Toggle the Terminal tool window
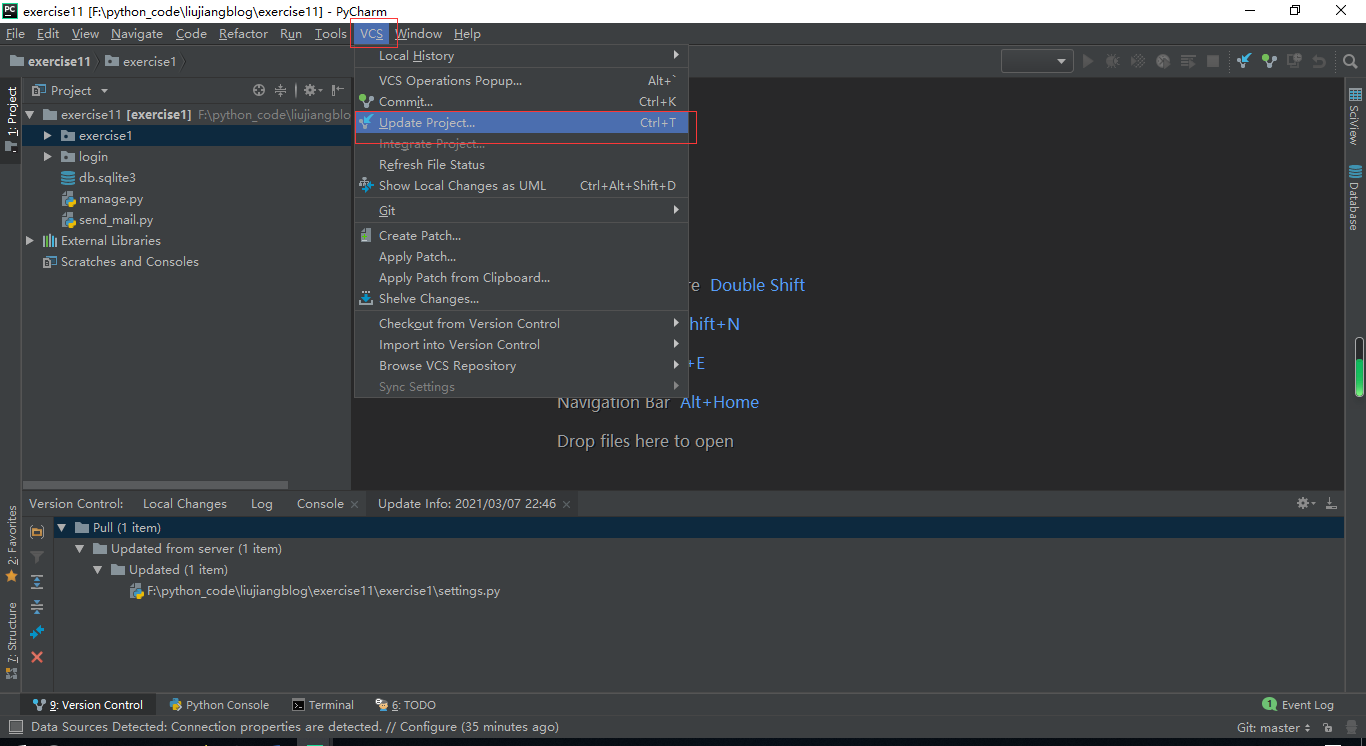This screenshot has width=1366, height=746. click(x=323, y=705)
